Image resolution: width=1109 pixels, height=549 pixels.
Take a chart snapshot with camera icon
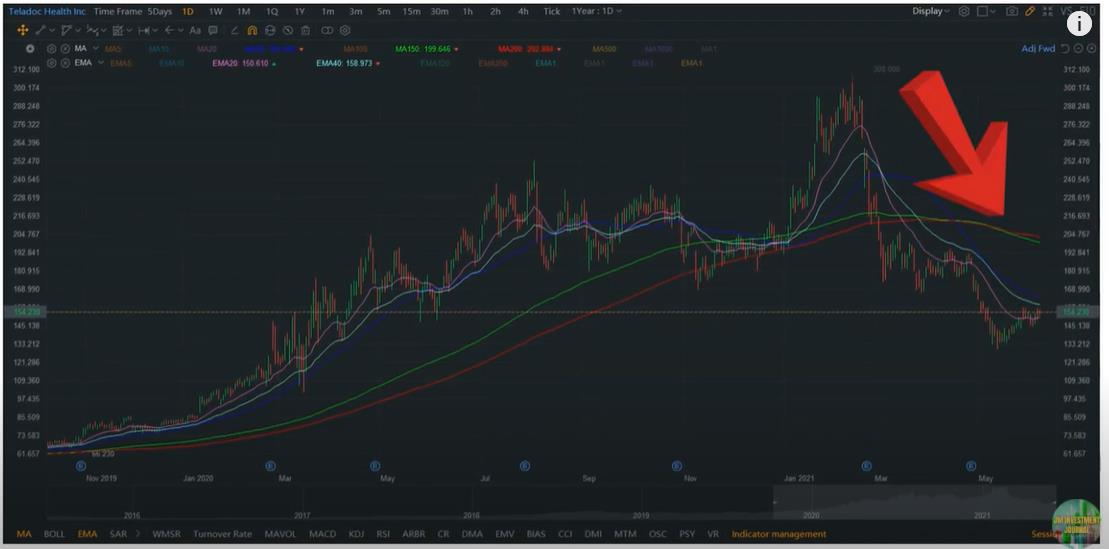click(1012, 11)
